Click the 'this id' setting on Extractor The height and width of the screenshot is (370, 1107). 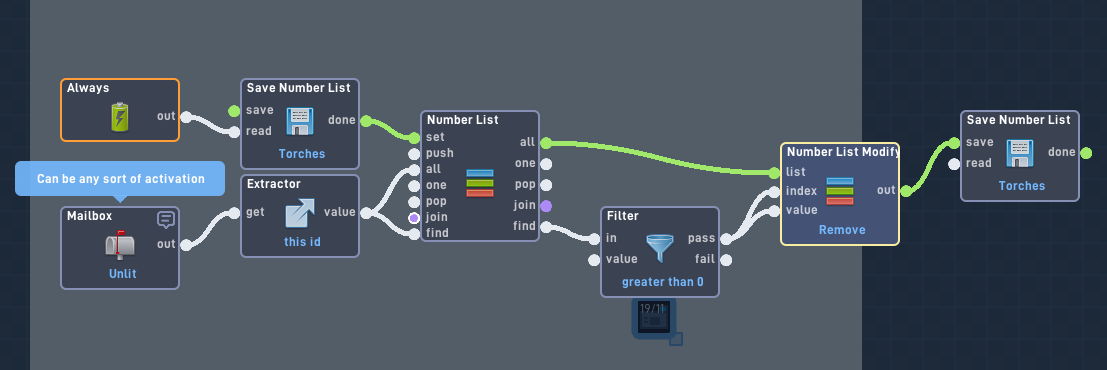click(301, 242)
